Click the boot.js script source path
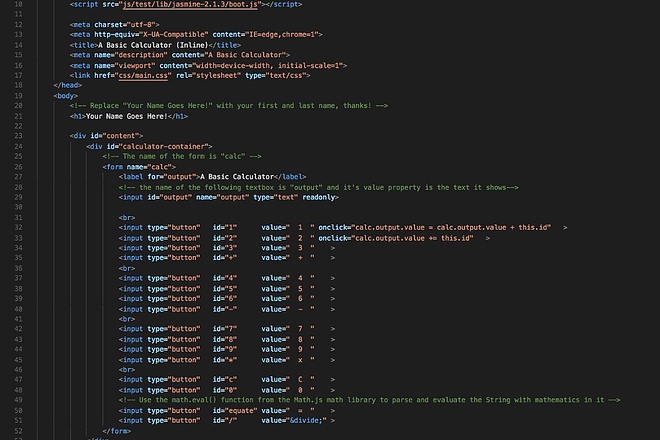 point(190,4)
